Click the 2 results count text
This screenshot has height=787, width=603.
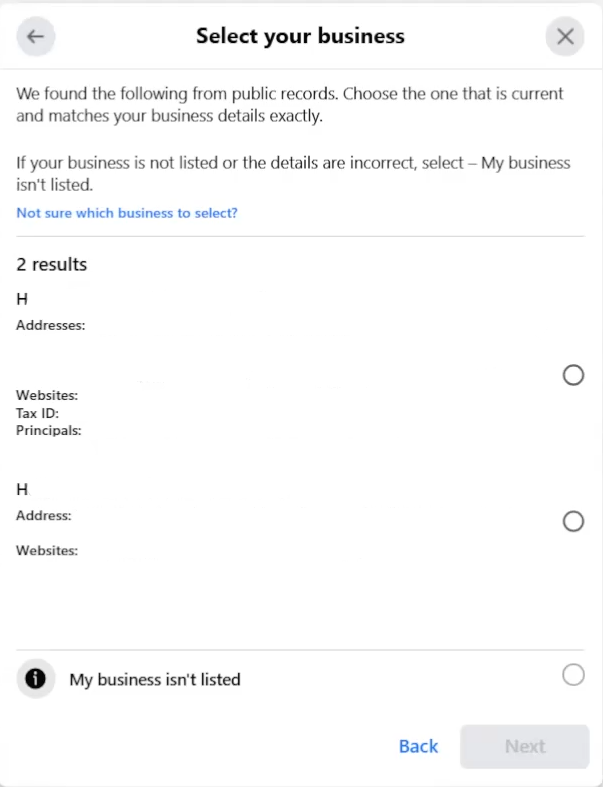[x=52, y=265]
